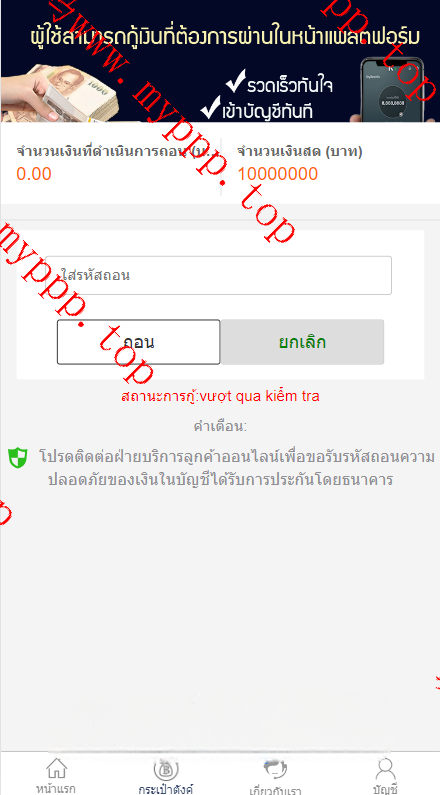
Task: Select the บัญชี tab label
Action: [x=385, y=789]
